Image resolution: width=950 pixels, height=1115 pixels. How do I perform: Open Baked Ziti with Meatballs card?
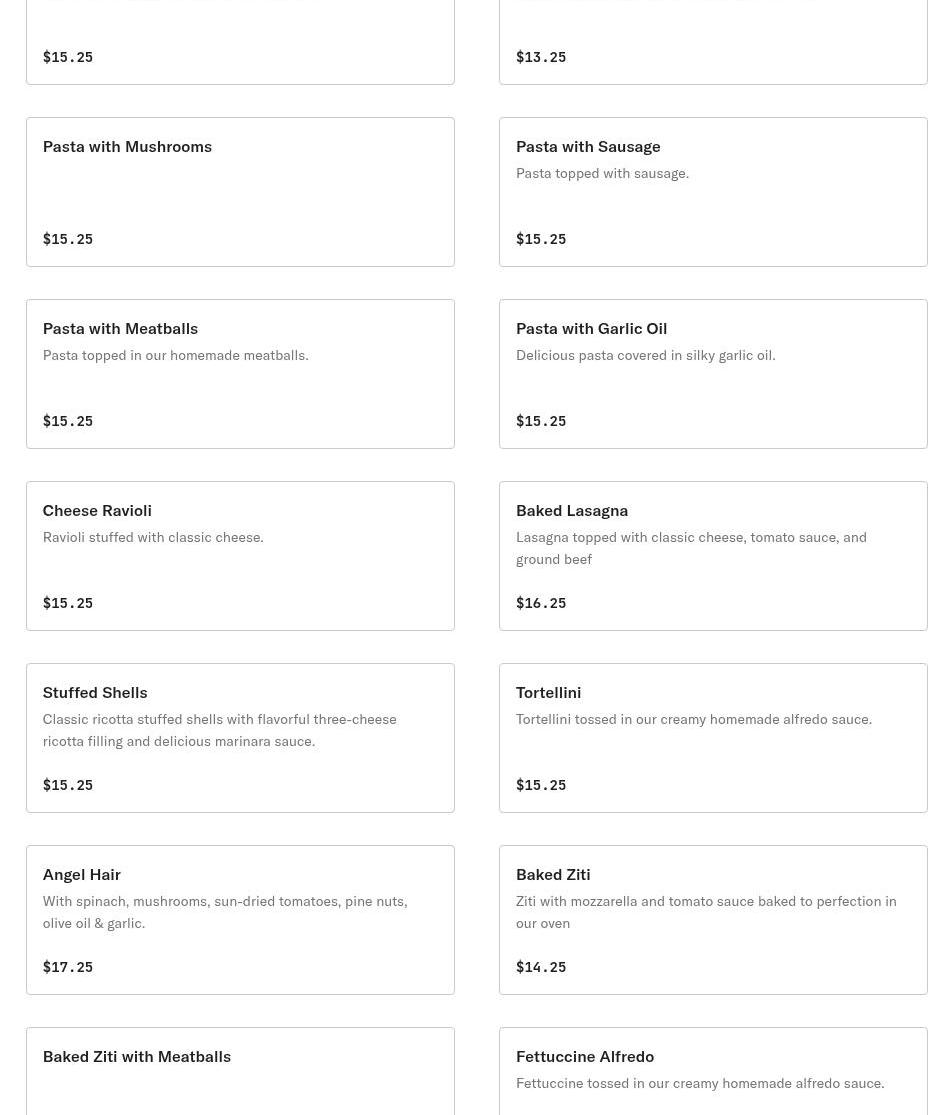(x=240, y=1072)
